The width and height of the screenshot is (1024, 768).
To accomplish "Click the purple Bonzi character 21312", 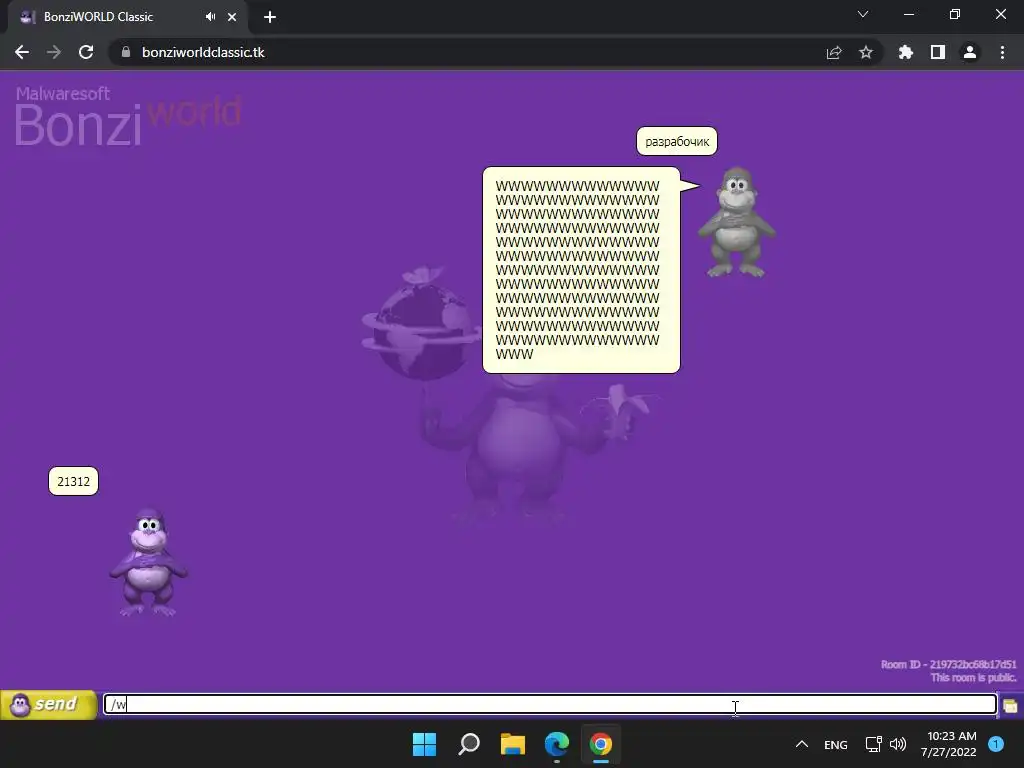I will (x=149, y=562).
